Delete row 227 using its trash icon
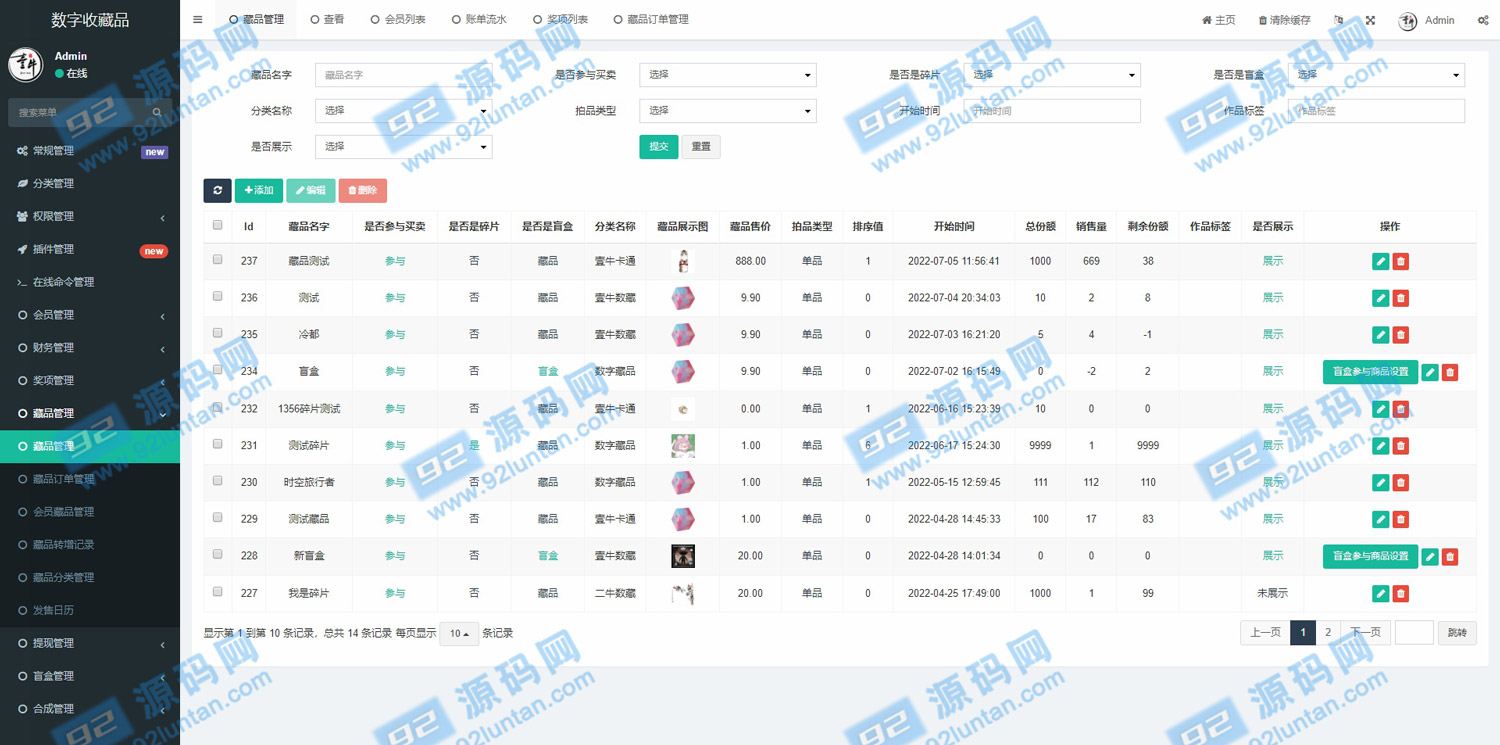Image resolution: width=1500 pixels, height=745 pixels. (1400, 594)
